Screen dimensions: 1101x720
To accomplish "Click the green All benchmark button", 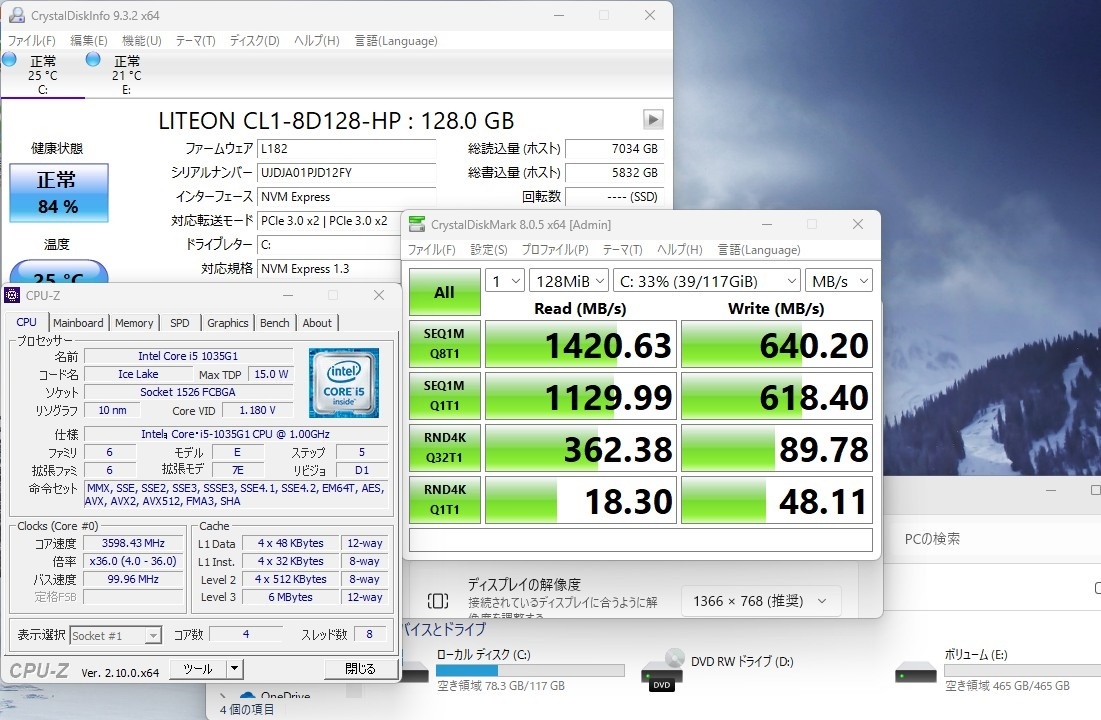I will (444, 292).
